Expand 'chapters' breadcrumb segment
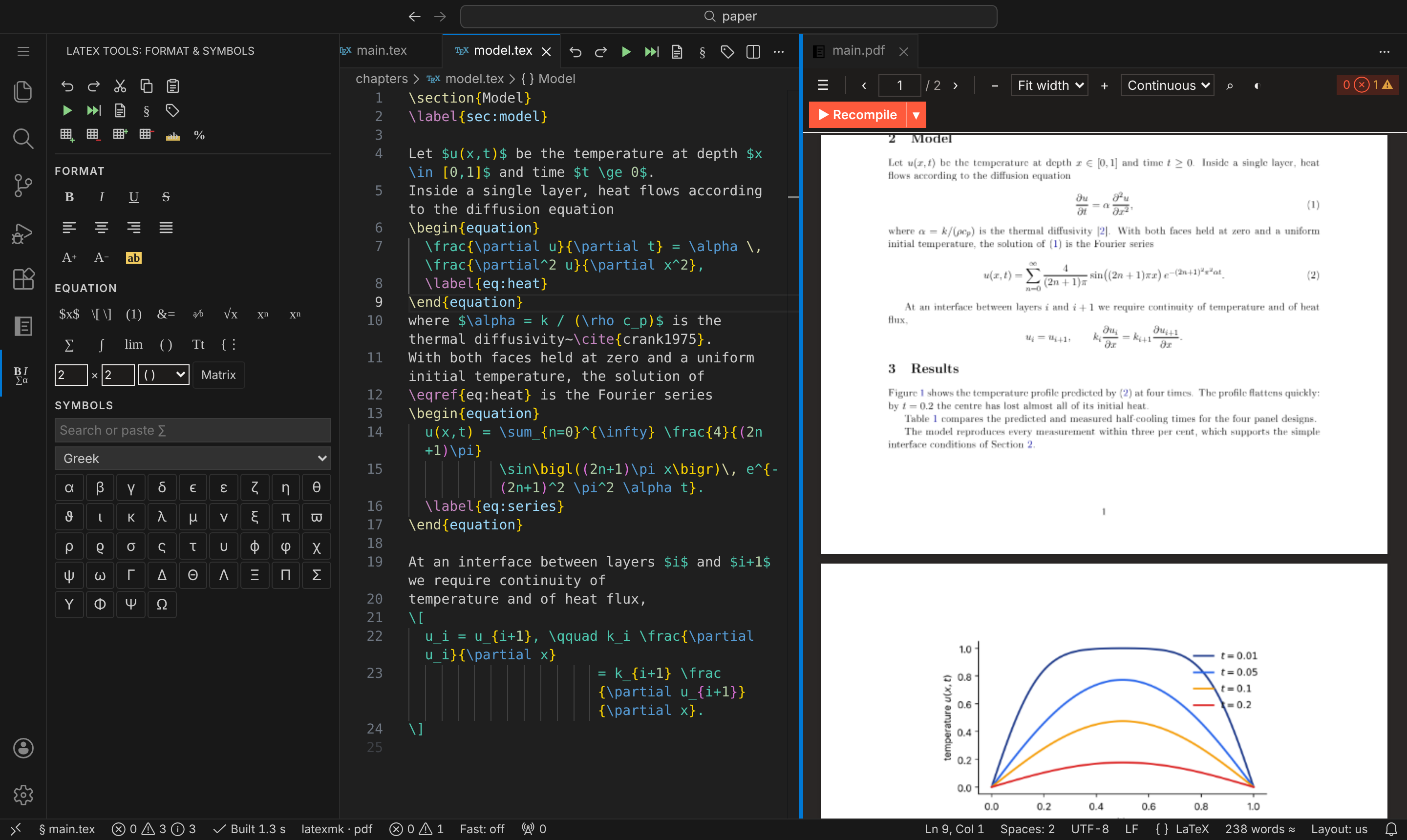Image resolution: width=1407 pixels, height=840 pixels. pos(381,79)
